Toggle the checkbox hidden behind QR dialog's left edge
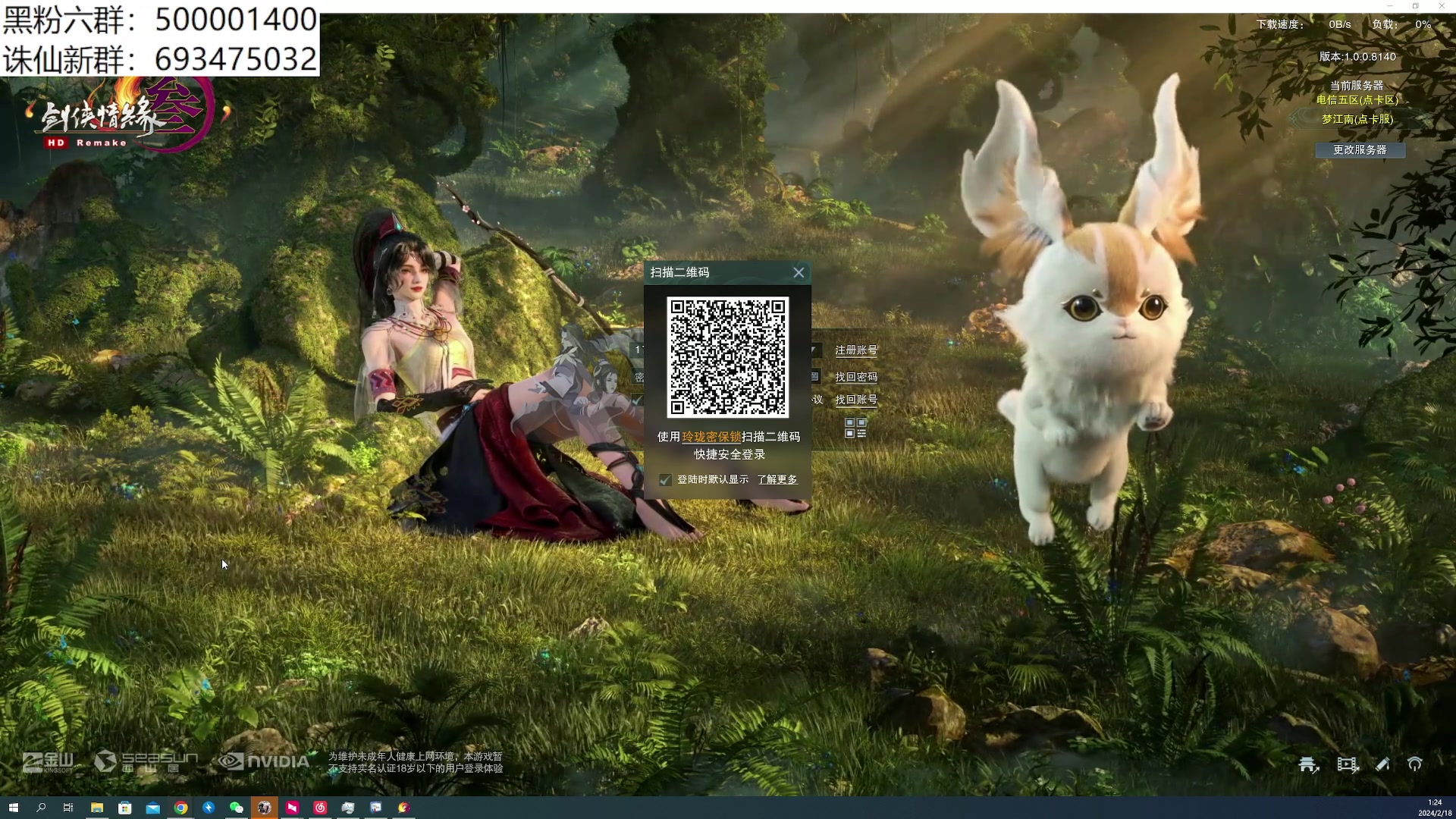This screenshot has height=819, width=1456. (x=637, y=400)
